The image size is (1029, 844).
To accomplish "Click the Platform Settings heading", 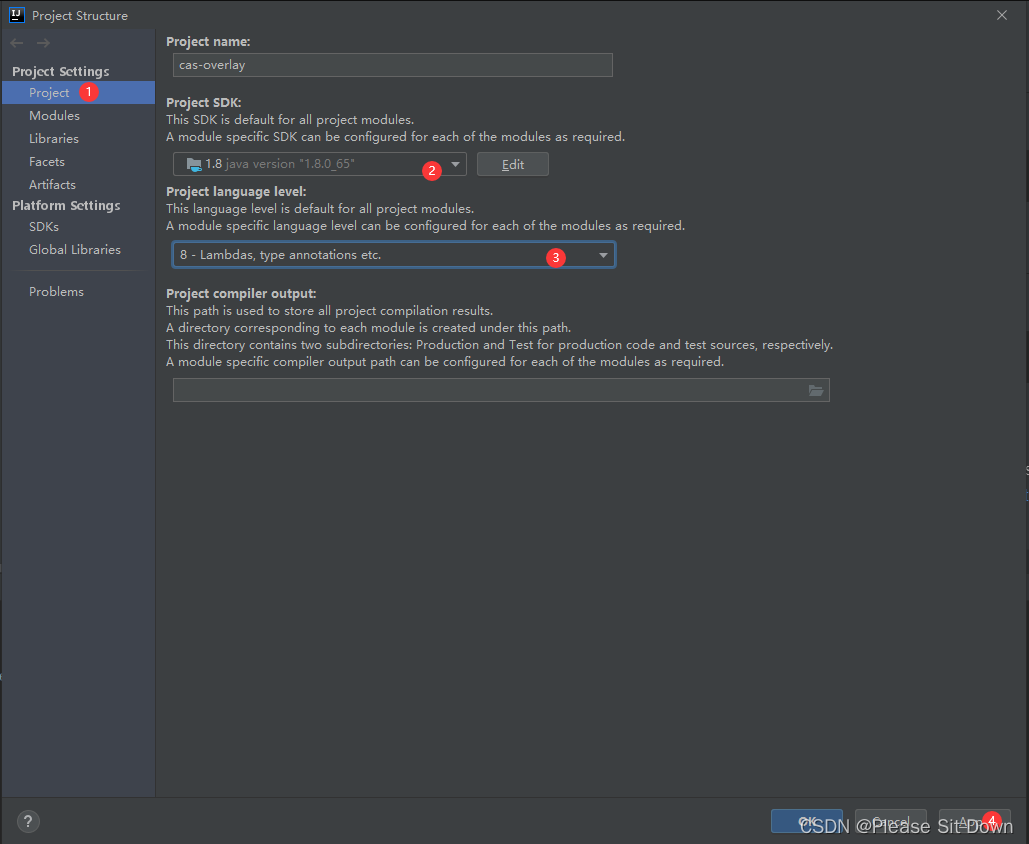I will 66,205.
